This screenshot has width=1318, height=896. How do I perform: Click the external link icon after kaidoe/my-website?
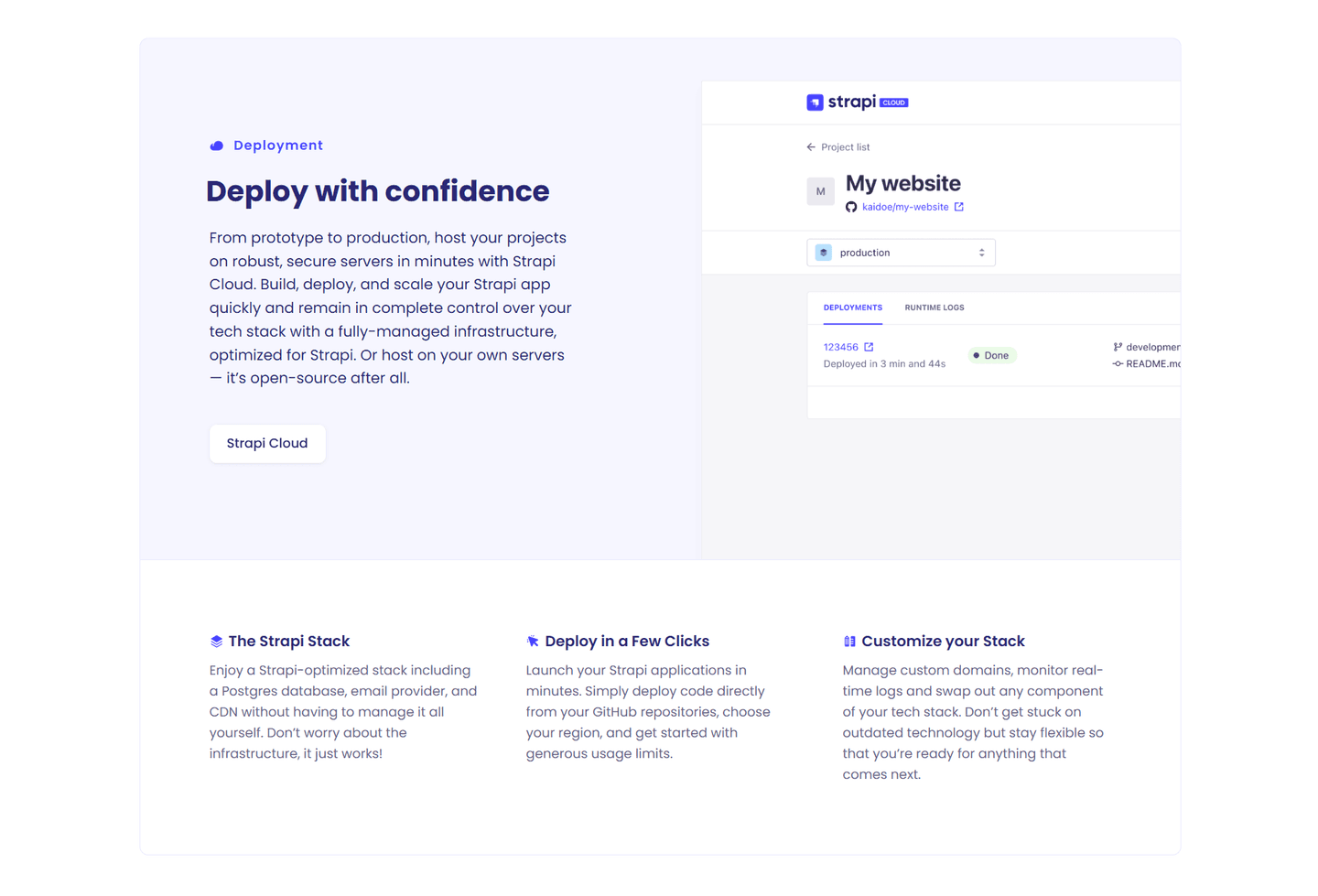tap(959, 207)
